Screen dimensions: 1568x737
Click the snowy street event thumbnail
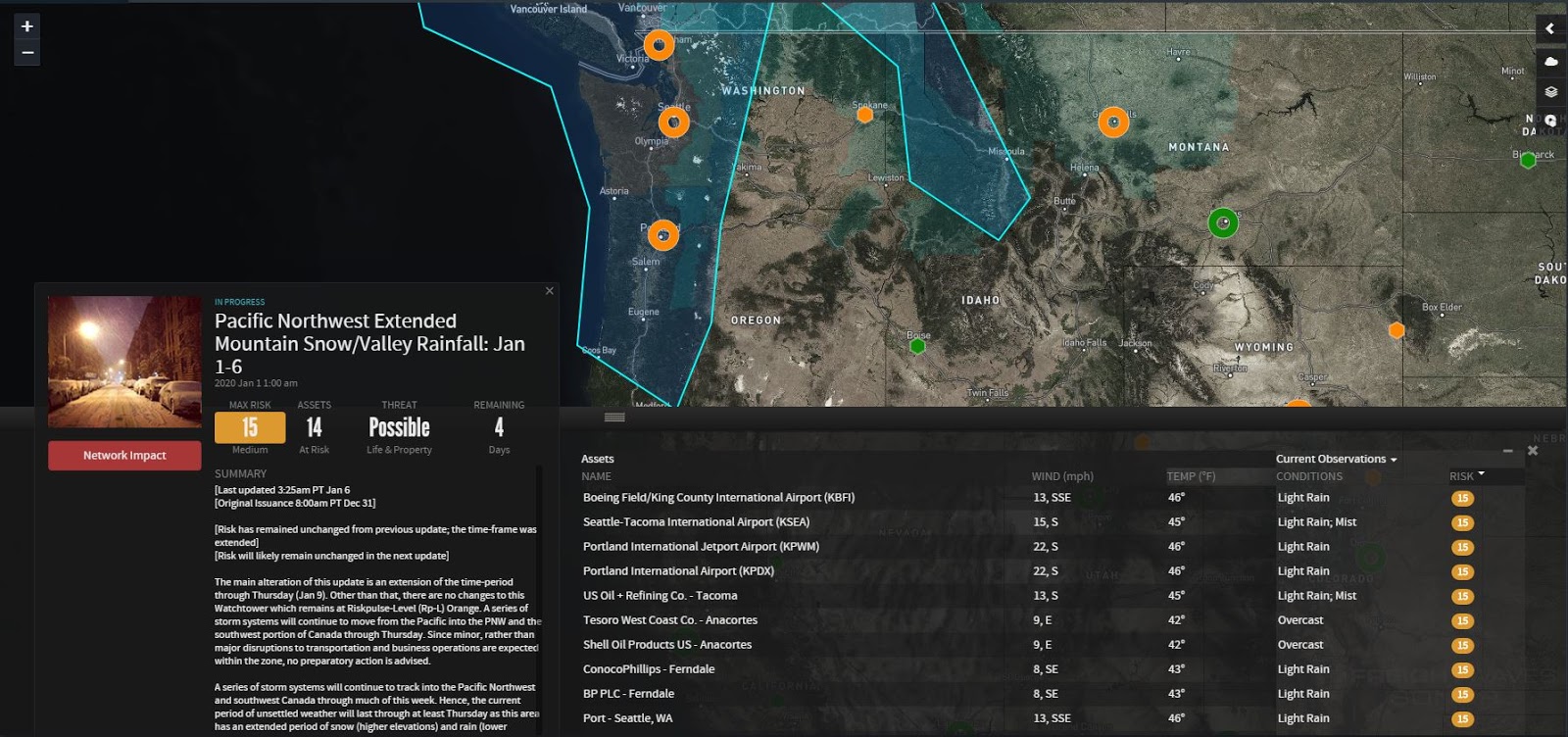[x=124, y=362]
